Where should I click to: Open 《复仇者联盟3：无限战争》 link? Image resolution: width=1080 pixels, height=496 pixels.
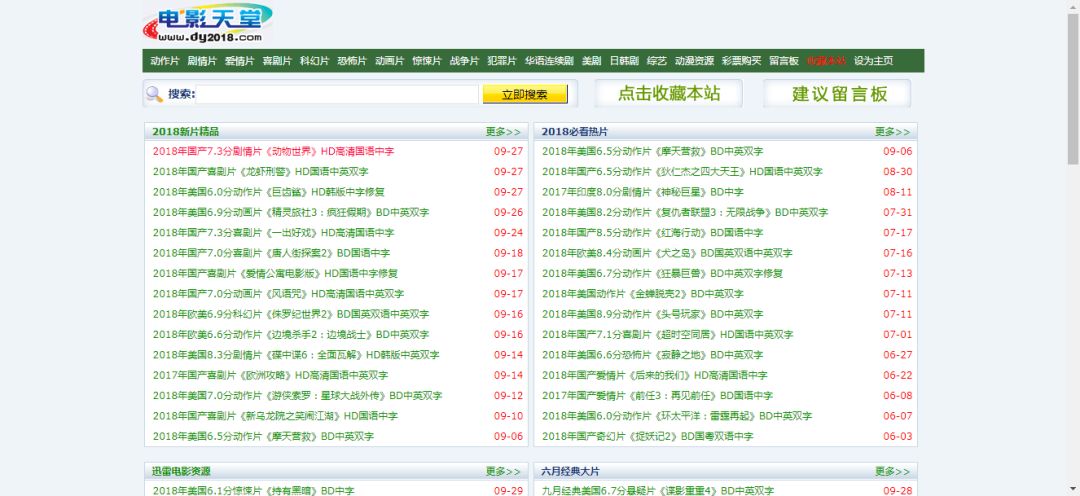pyautogui.click(x=685, y=213)
